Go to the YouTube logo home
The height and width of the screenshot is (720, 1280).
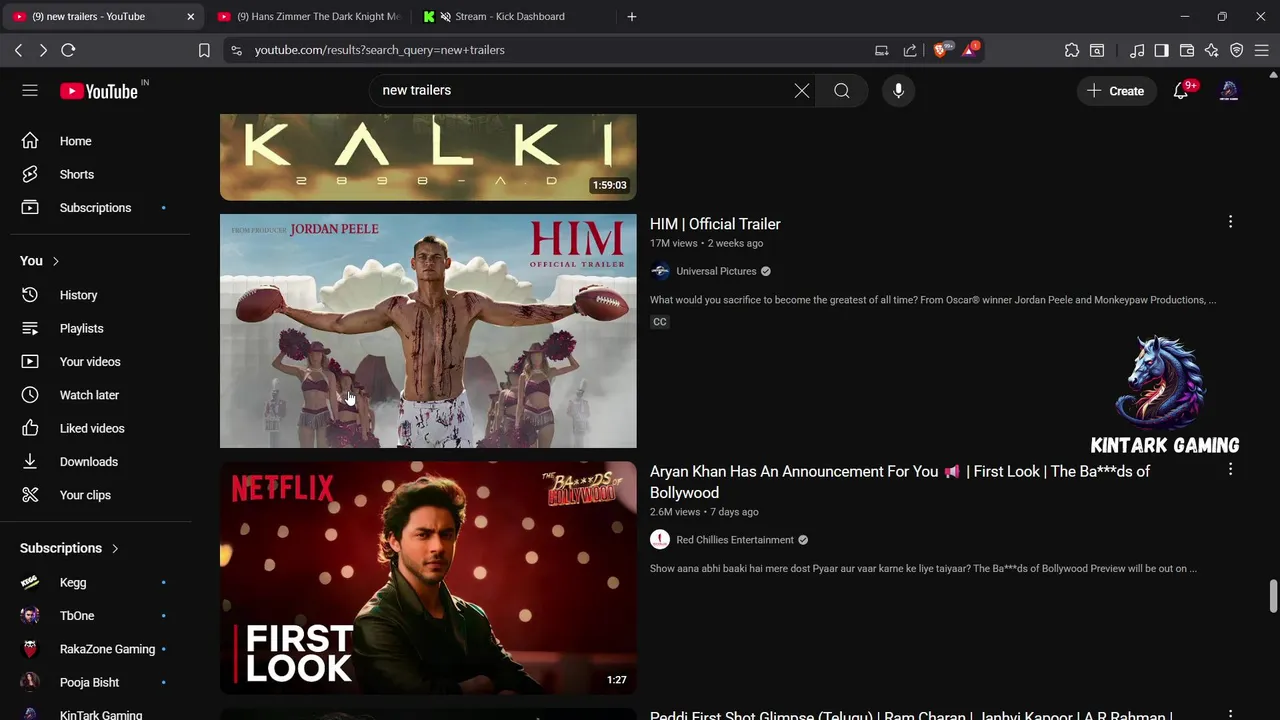[99, 91]
